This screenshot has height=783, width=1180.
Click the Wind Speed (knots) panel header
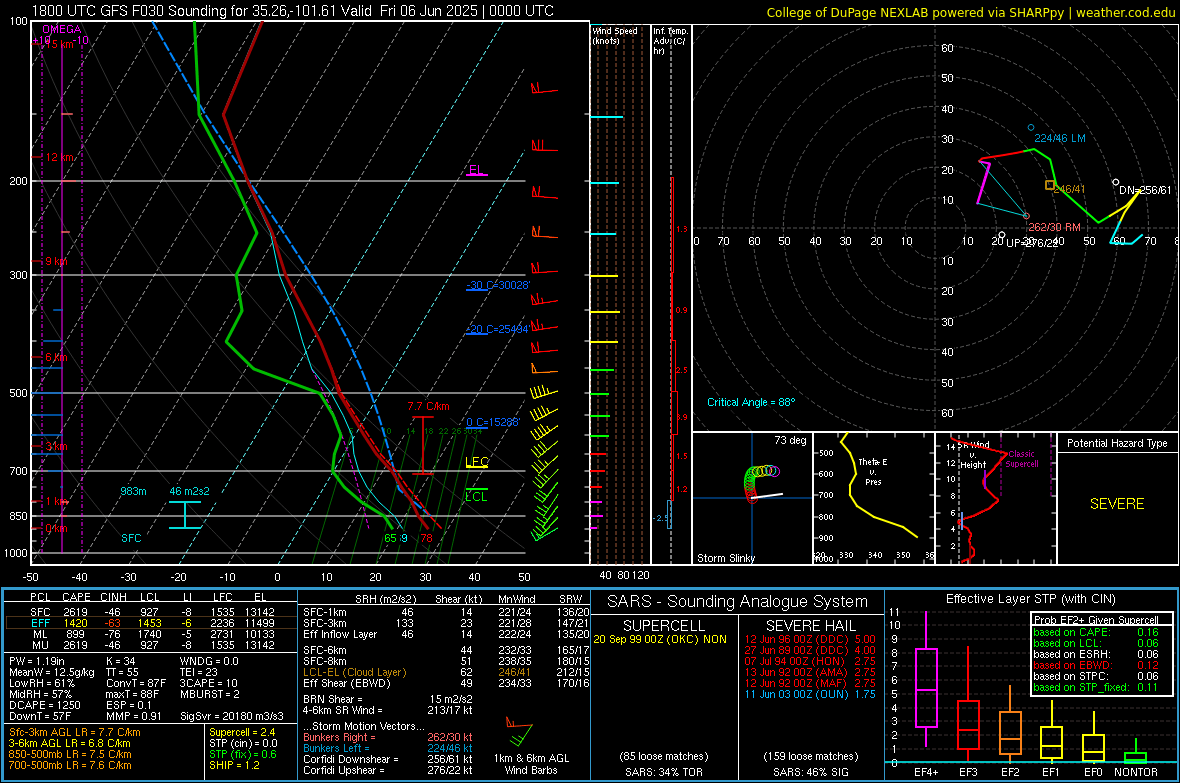(615, 35)
